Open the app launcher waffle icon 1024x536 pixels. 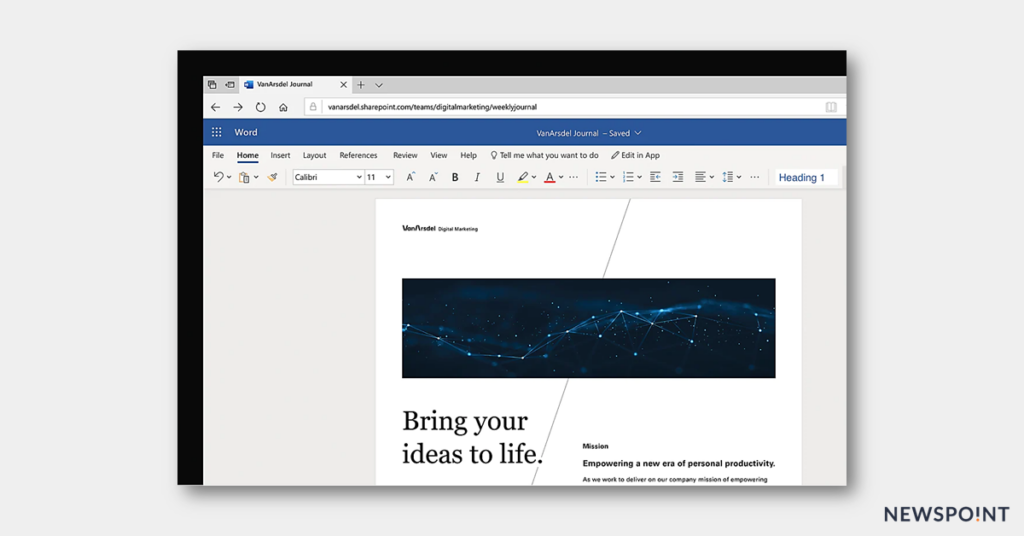216,132
